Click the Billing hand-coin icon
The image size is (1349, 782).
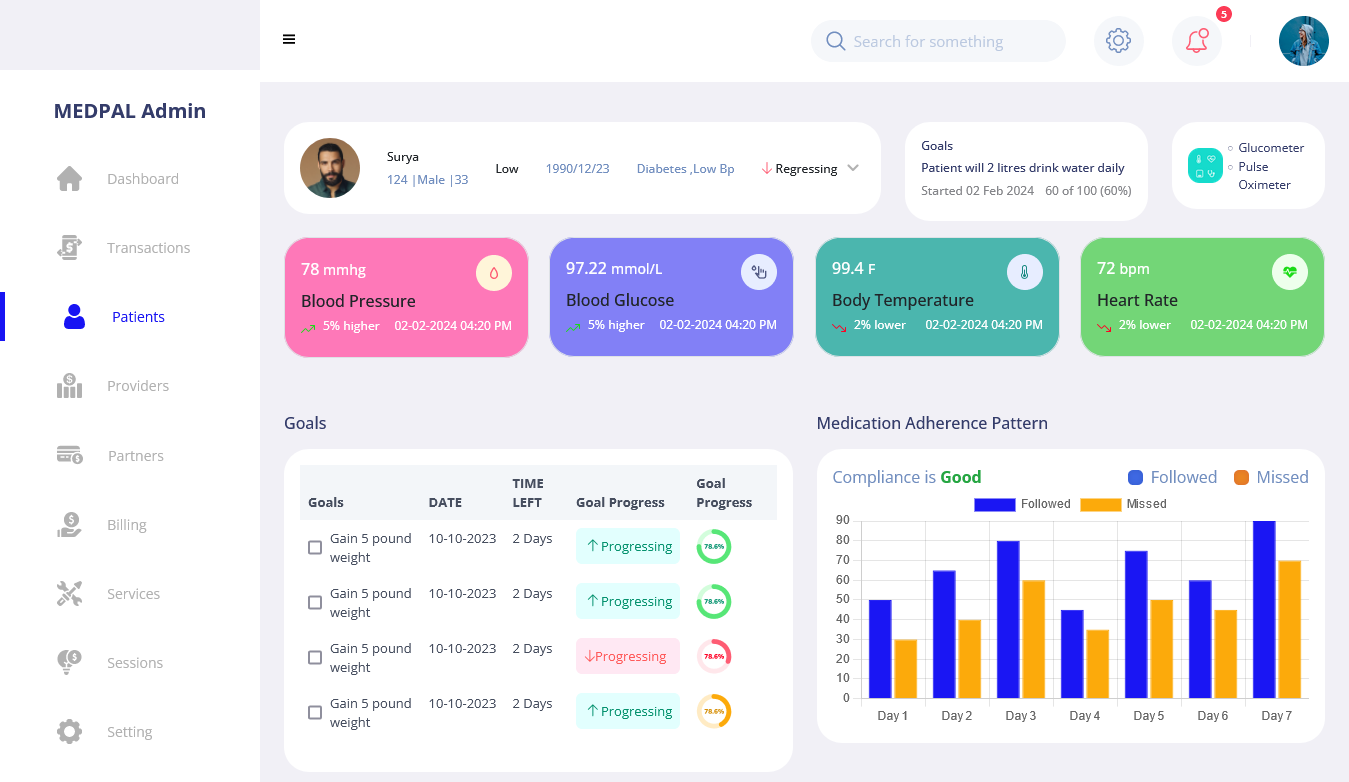click(x=69, y=525)
